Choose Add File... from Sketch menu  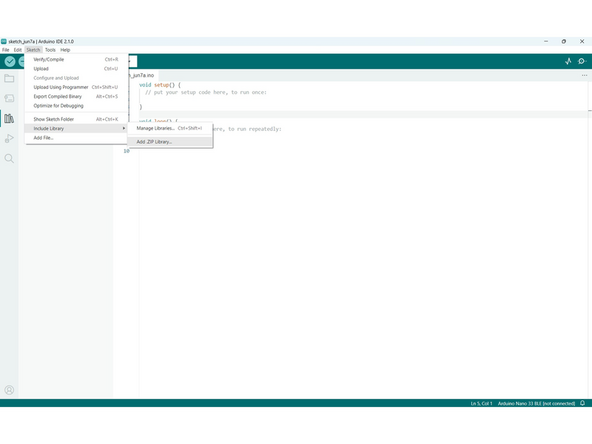76,138
